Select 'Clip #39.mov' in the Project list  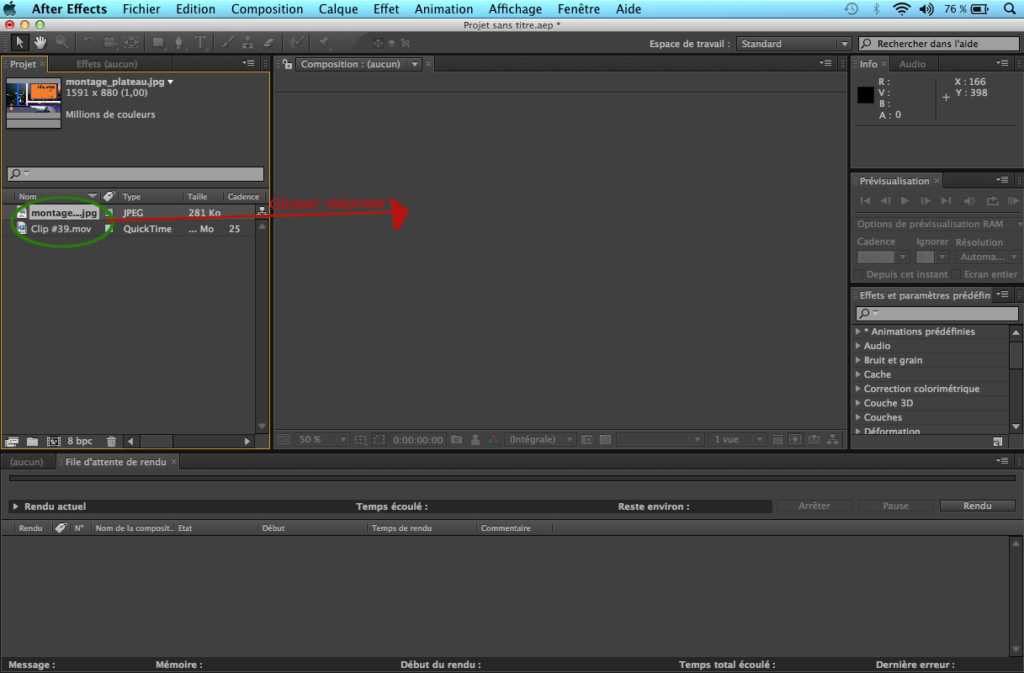[61, 229]
